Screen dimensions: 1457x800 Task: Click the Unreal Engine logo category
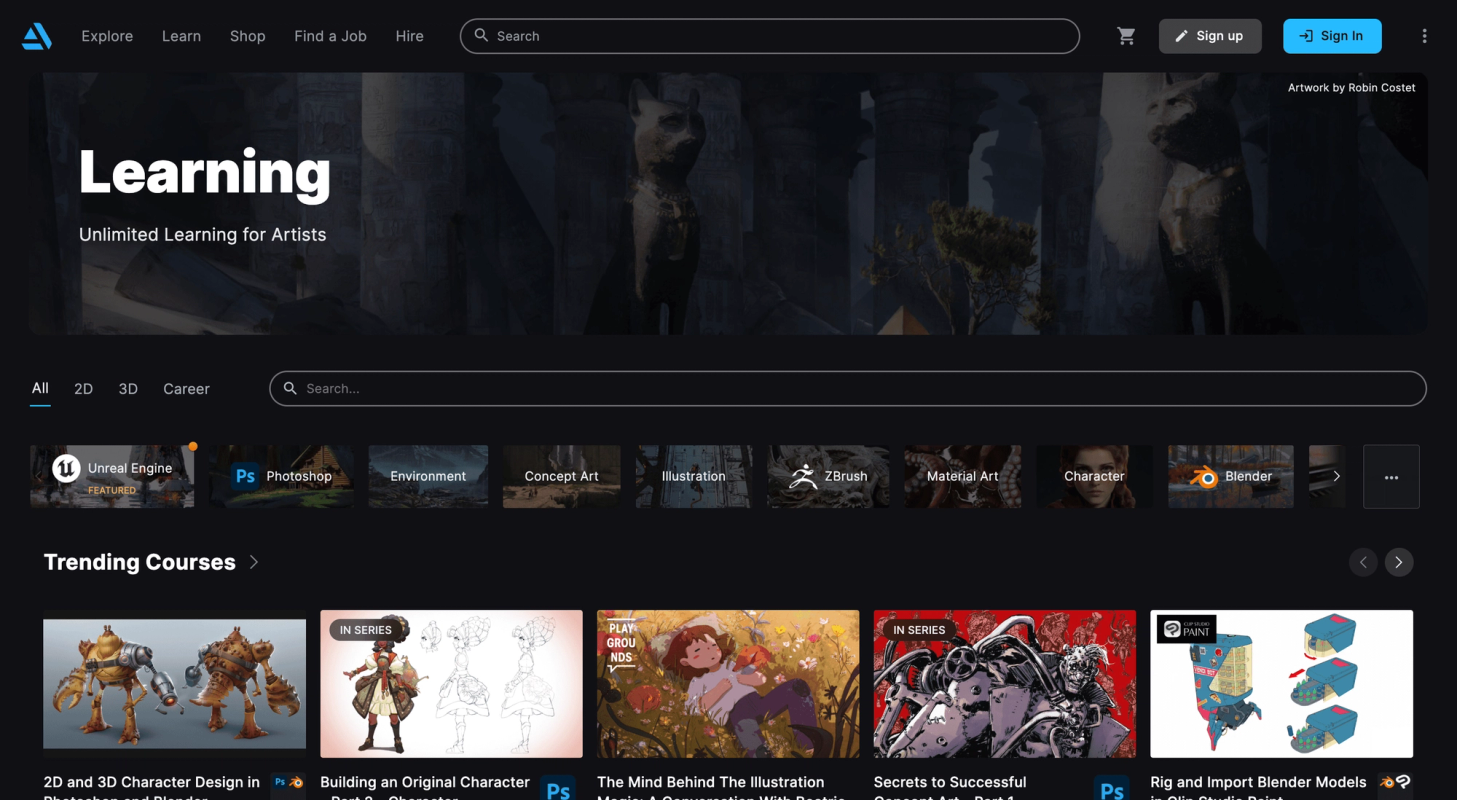[112, 476]
